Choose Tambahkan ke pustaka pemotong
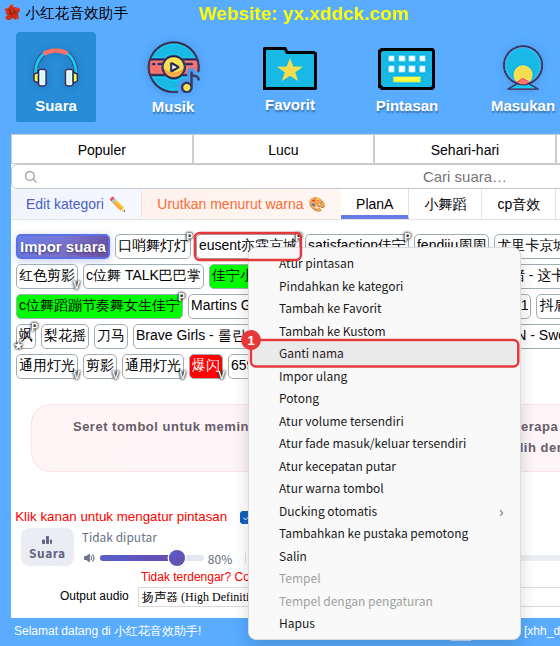Image resolution: width=560 pixels, height=646 pixels. click(384, 534)
